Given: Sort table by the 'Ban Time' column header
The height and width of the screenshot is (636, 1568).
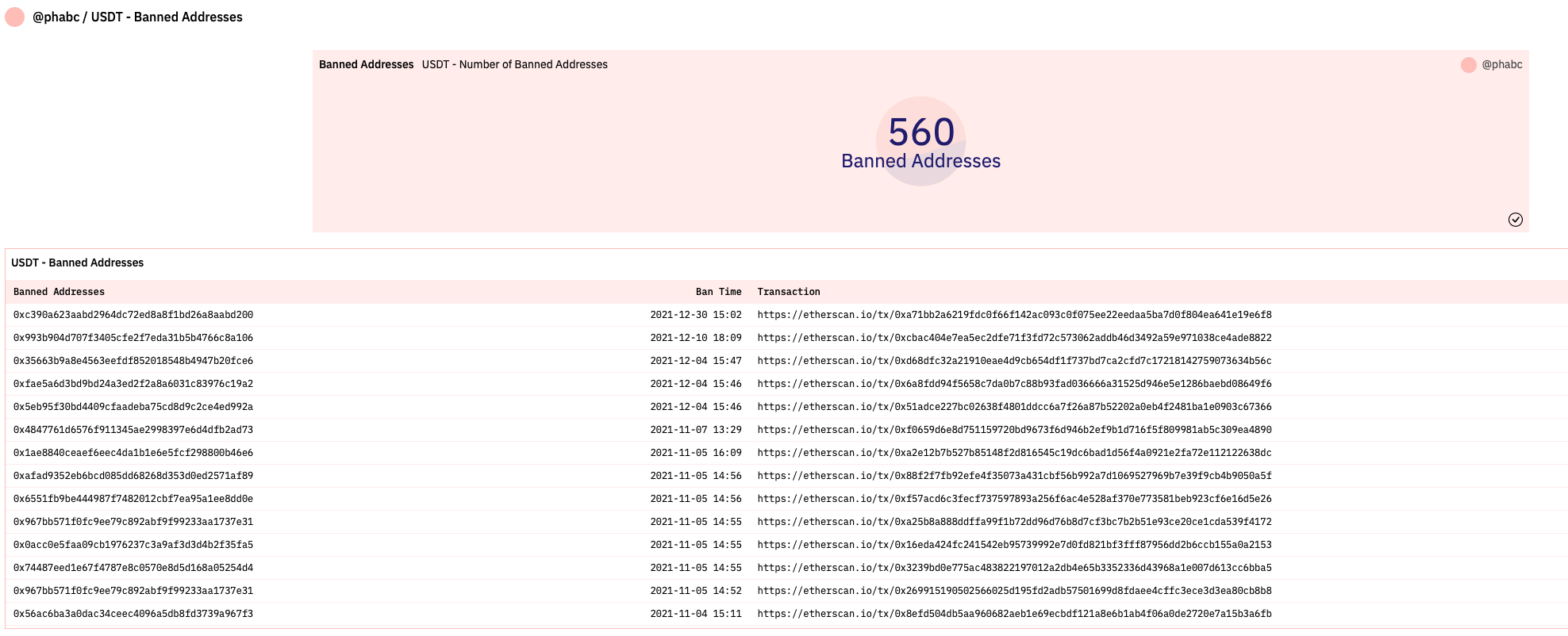Looking at the screenshot, I should (x=718, y=292).
